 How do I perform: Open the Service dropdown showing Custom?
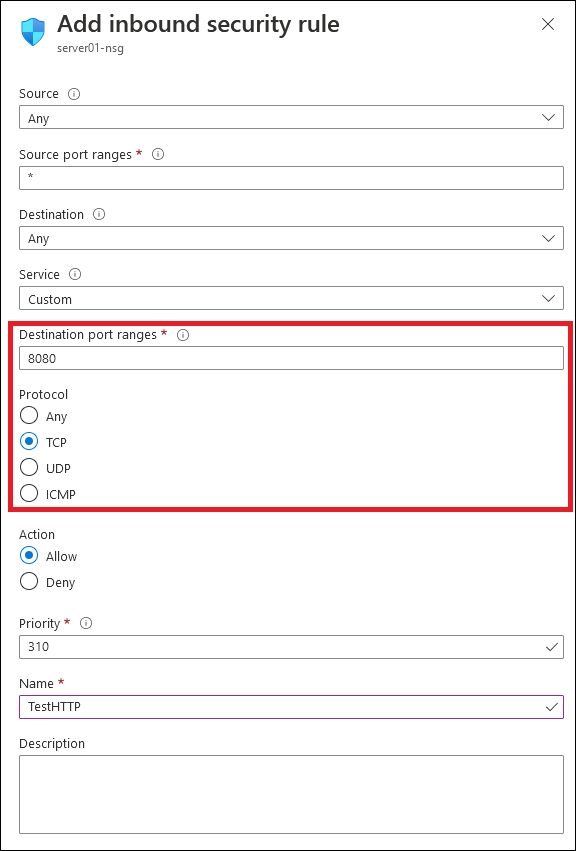[x=291, y=299]
